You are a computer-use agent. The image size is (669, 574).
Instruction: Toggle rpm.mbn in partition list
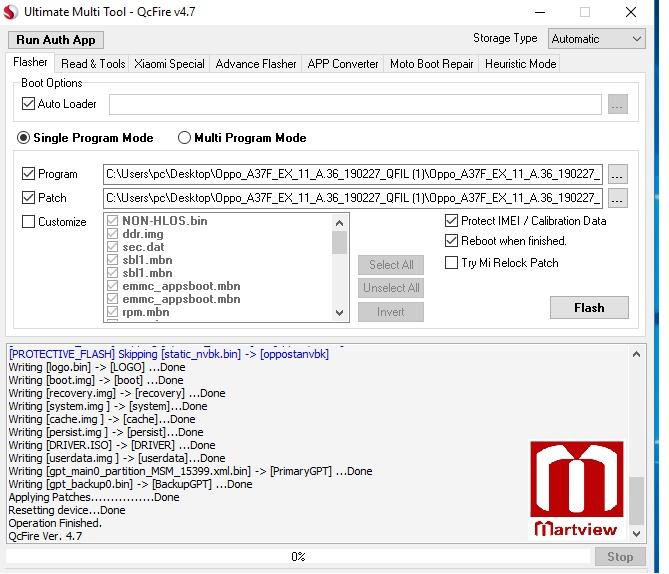point(112,312)
